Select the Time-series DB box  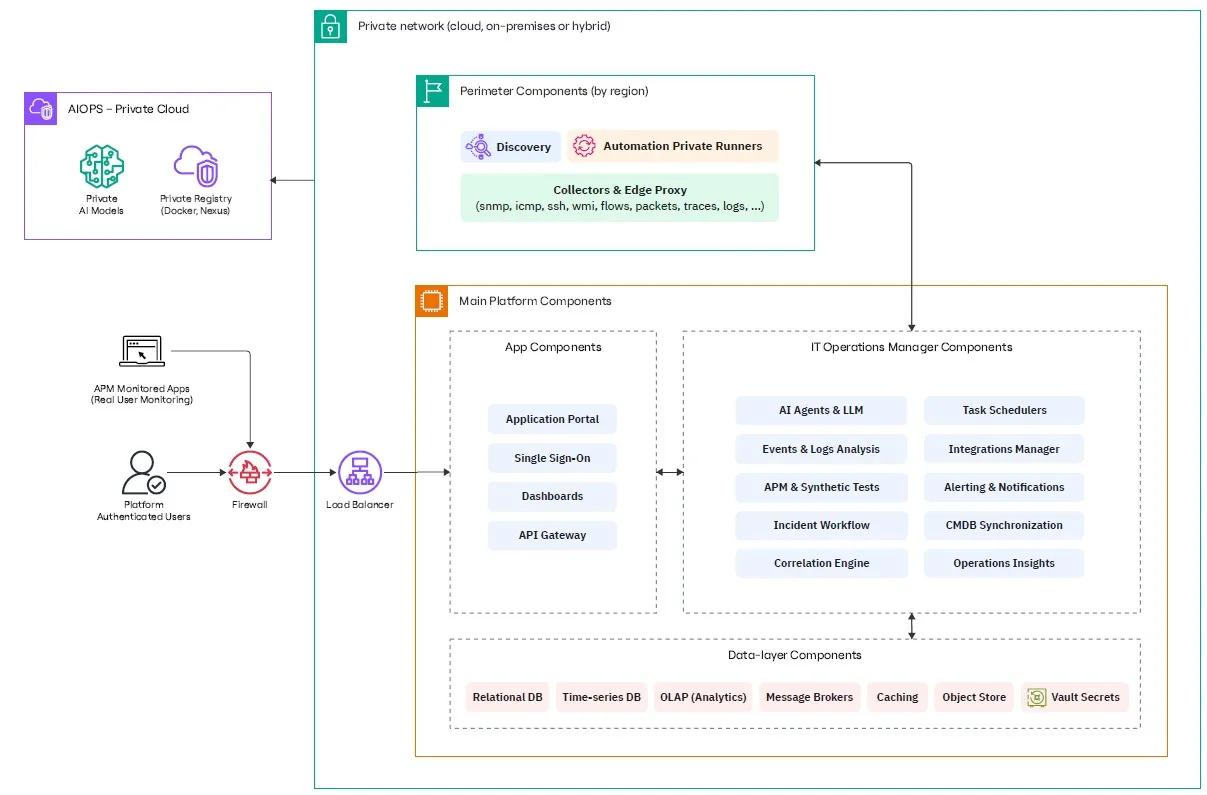coord(601,697)
